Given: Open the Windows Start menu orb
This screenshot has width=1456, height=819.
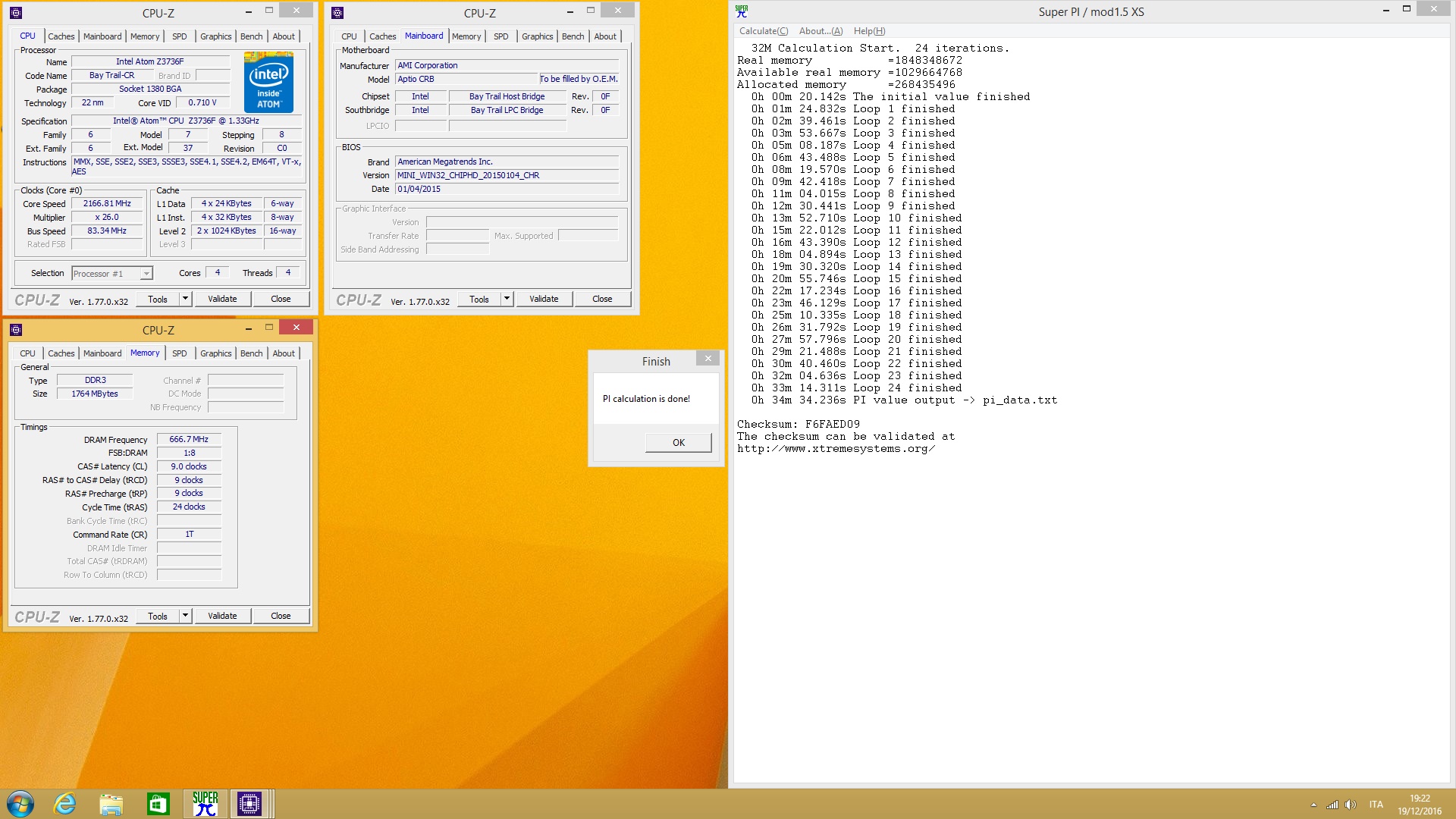Looking at the screenshot, I should pyautogui.click(x=20, y=804).
